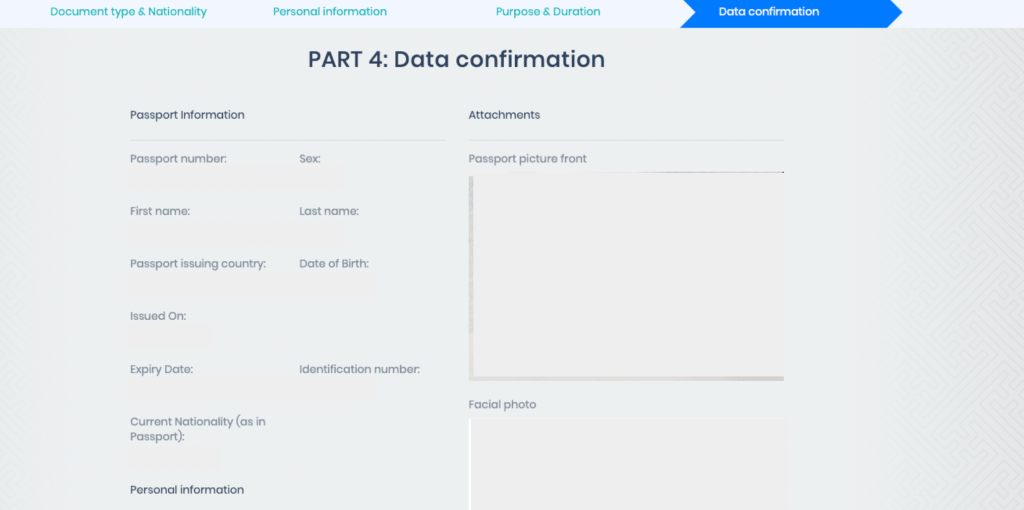The width and height of the screenshot is (1024, 510).
Task: Click the Date of Birth label
Action: click(x=334, y=264)
